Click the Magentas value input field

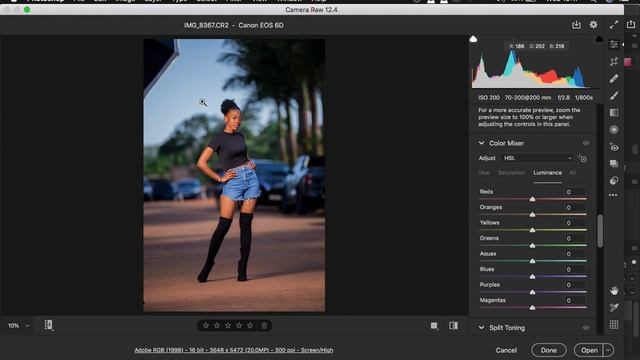click(x=575, y=300)
